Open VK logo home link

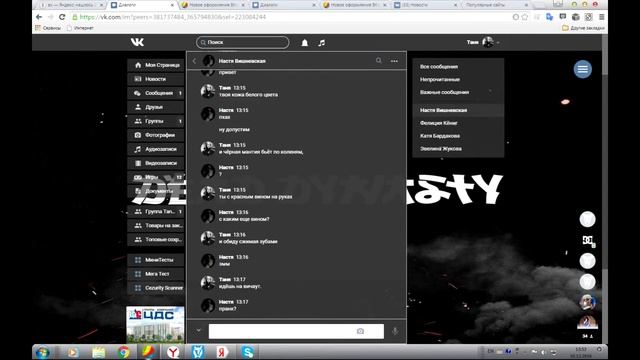137,42
